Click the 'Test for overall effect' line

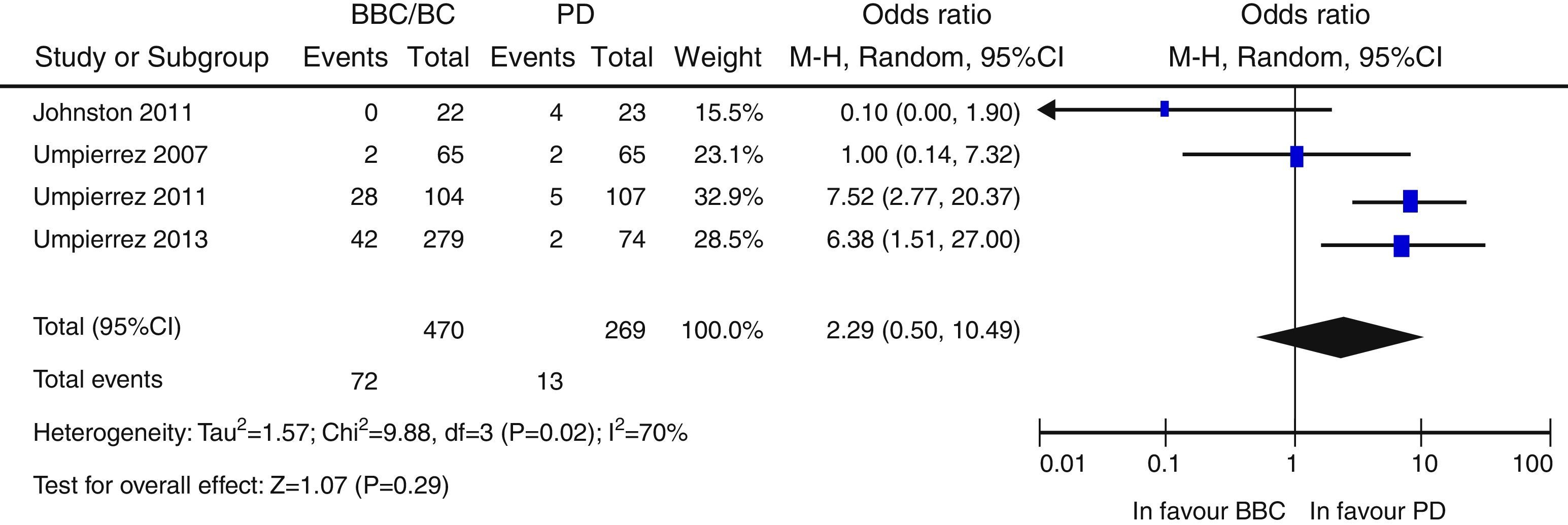241,485
